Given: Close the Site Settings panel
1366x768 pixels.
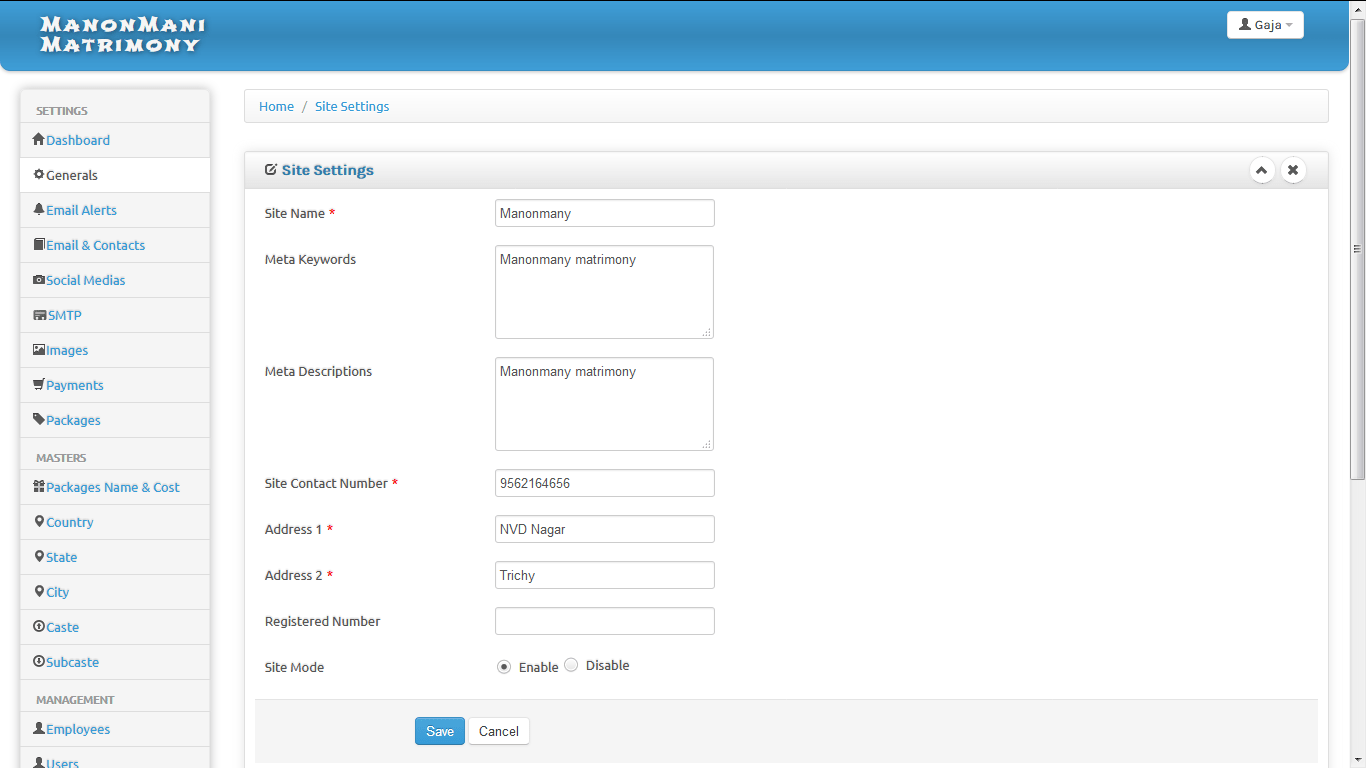Looking at the screenshot, I should coord(1293,170).
